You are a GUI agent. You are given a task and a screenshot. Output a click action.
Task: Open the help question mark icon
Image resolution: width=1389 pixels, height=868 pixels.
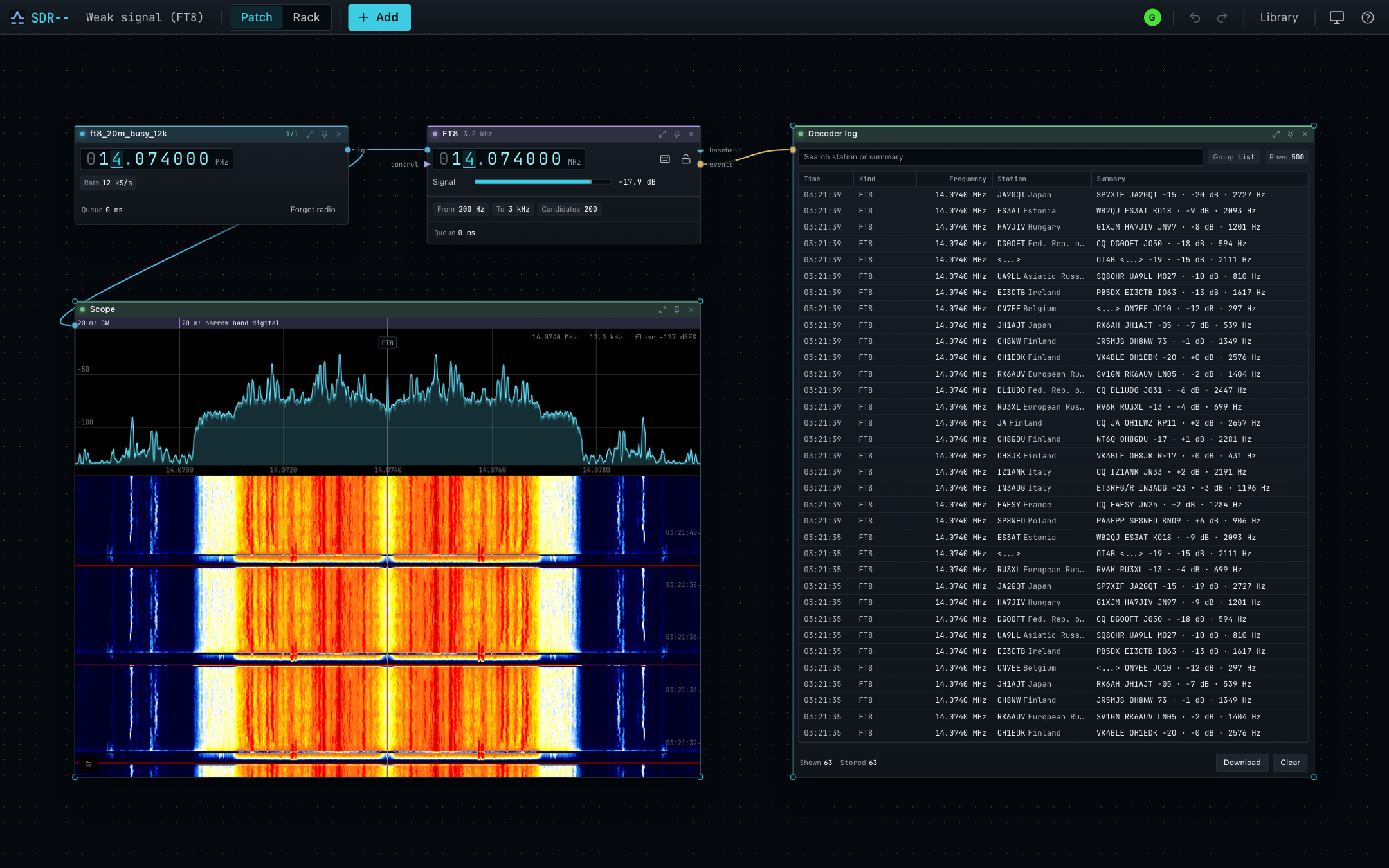(x=1368, y=17)
